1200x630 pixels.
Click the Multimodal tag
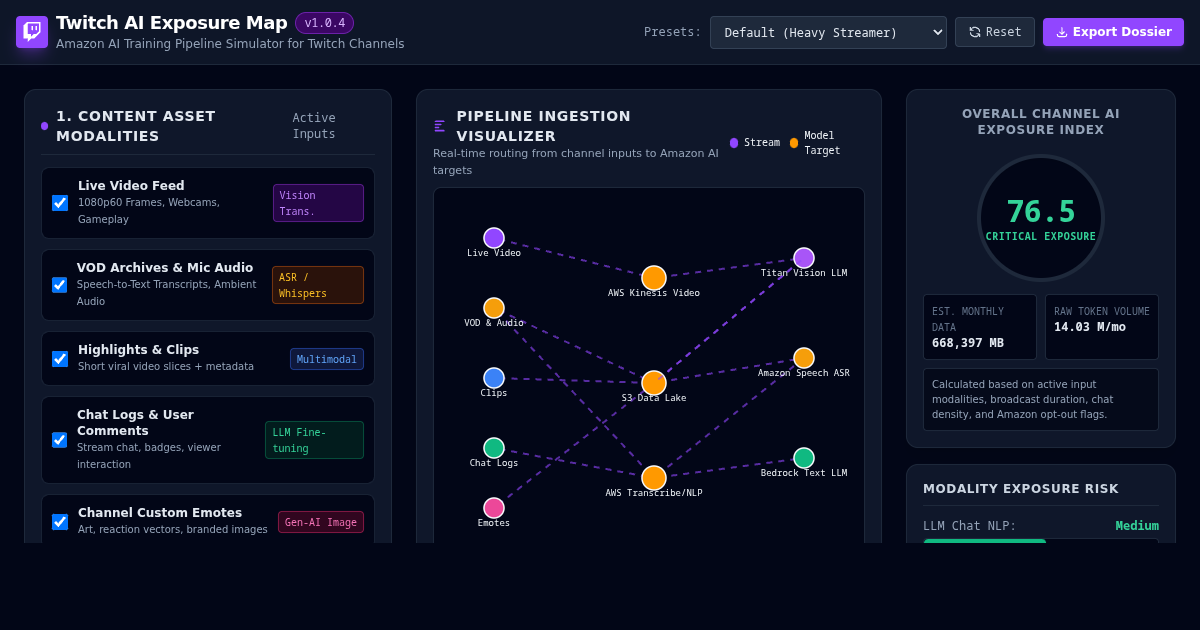327,359
